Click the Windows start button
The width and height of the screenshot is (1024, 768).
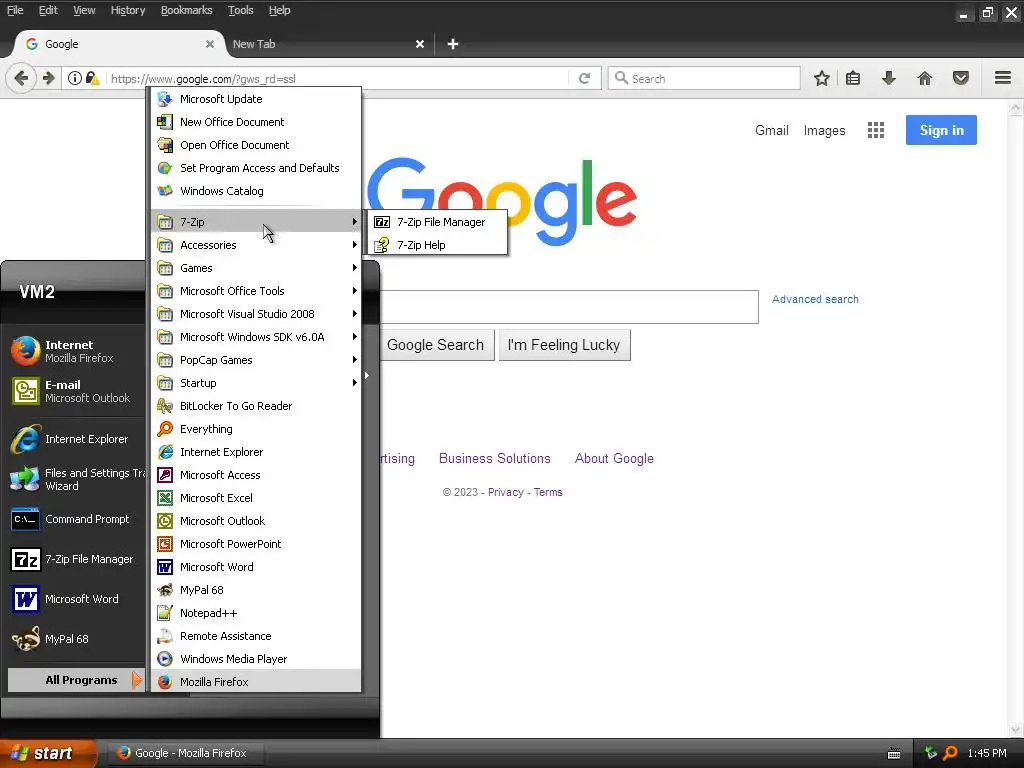(x=48, y=753)
